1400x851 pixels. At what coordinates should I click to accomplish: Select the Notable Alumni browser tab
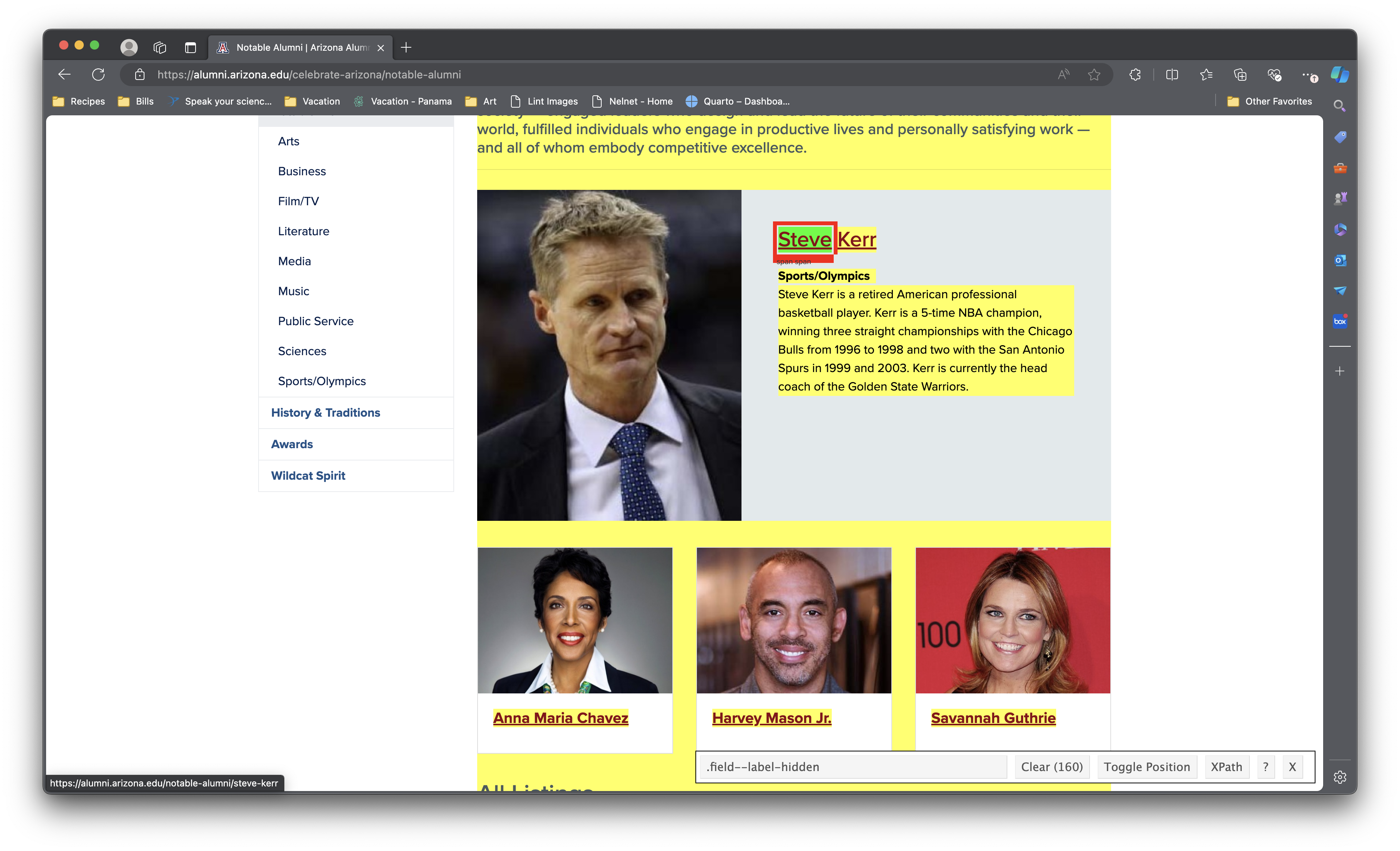point(295,47)
